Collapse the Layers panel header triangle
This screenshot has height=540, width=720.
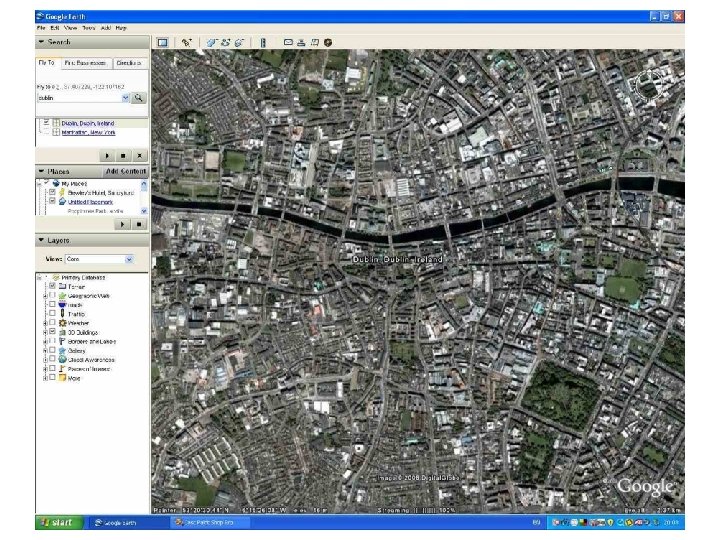click(41, 240)
